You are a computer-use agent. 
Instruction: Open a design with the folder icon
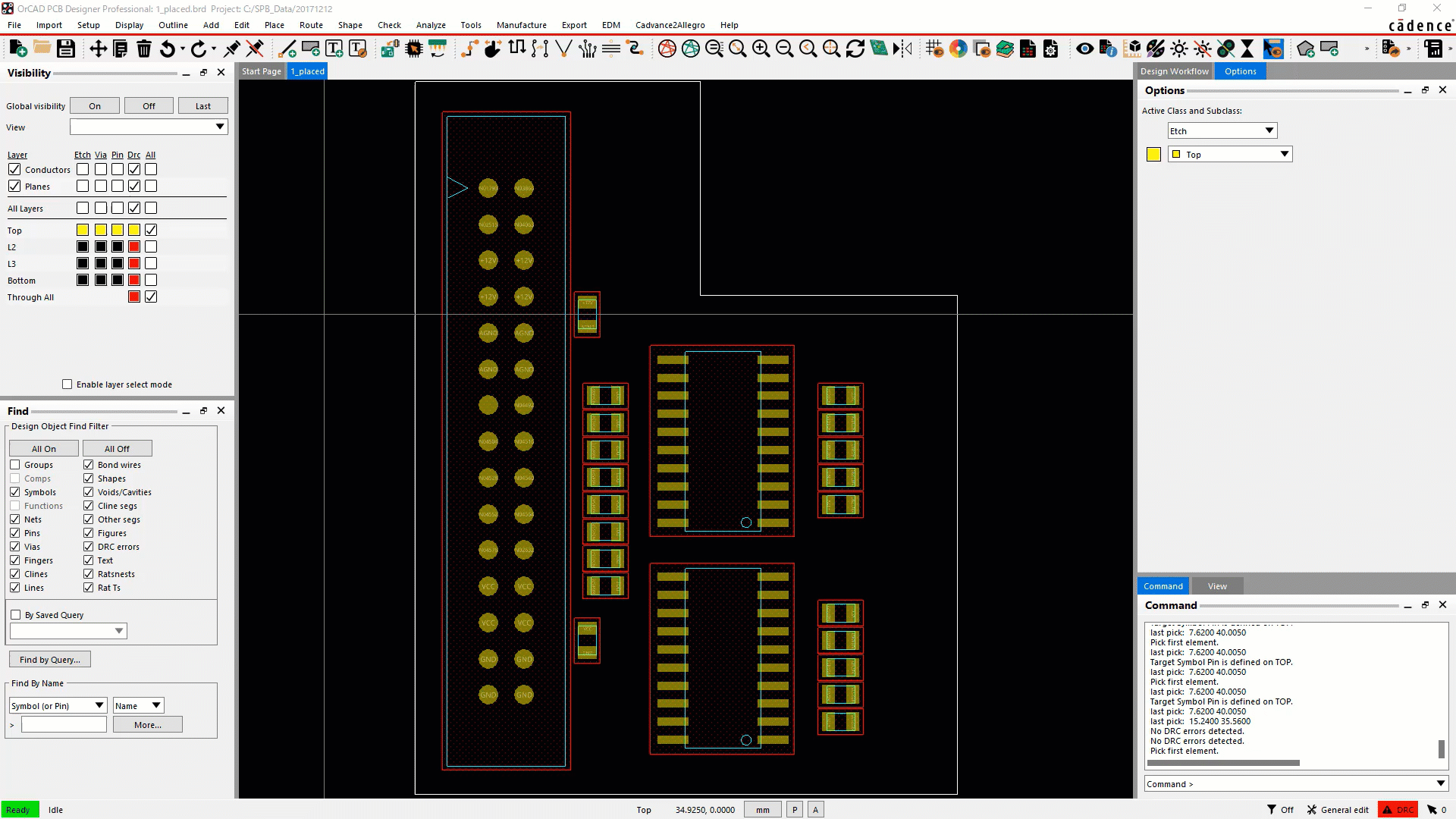point(42,49)
